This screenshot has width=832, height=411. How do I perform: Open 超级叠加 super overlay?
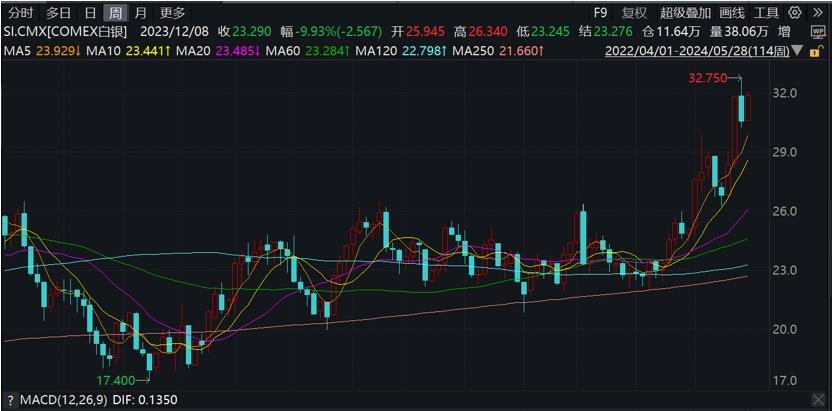(687, 12)
